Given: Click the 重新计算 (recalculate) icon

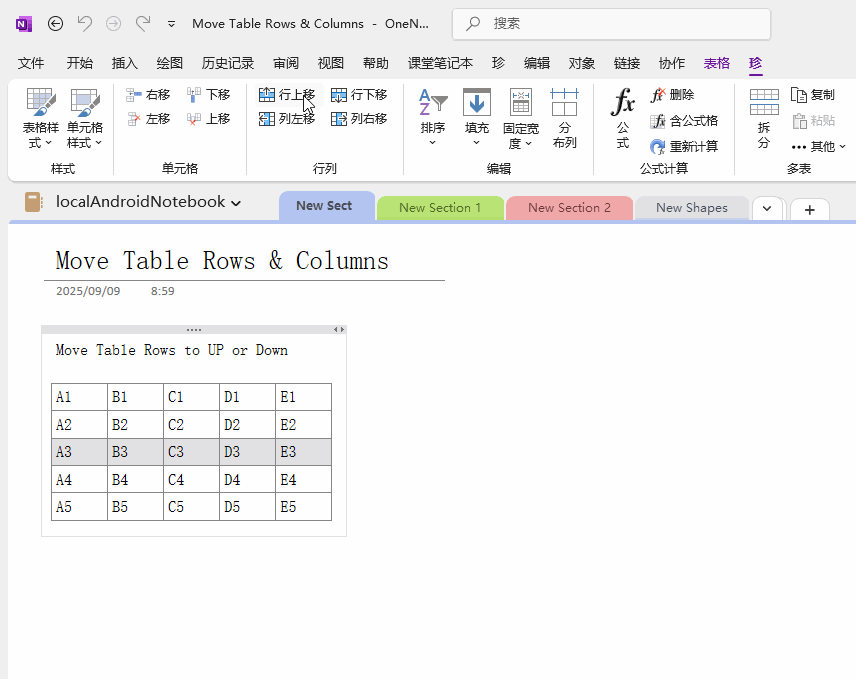Looking at the screenshot, I should pos(658,146).
